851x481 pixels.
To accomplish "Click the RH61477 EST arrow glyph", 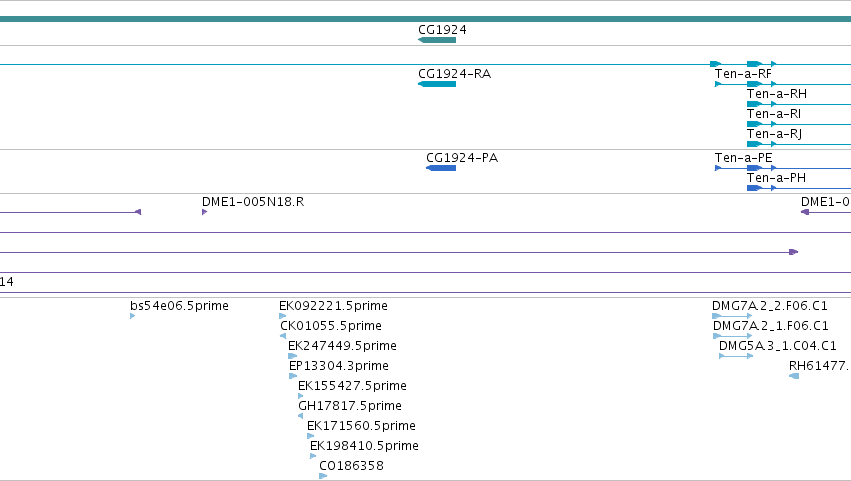I will (x=794, y=376).
